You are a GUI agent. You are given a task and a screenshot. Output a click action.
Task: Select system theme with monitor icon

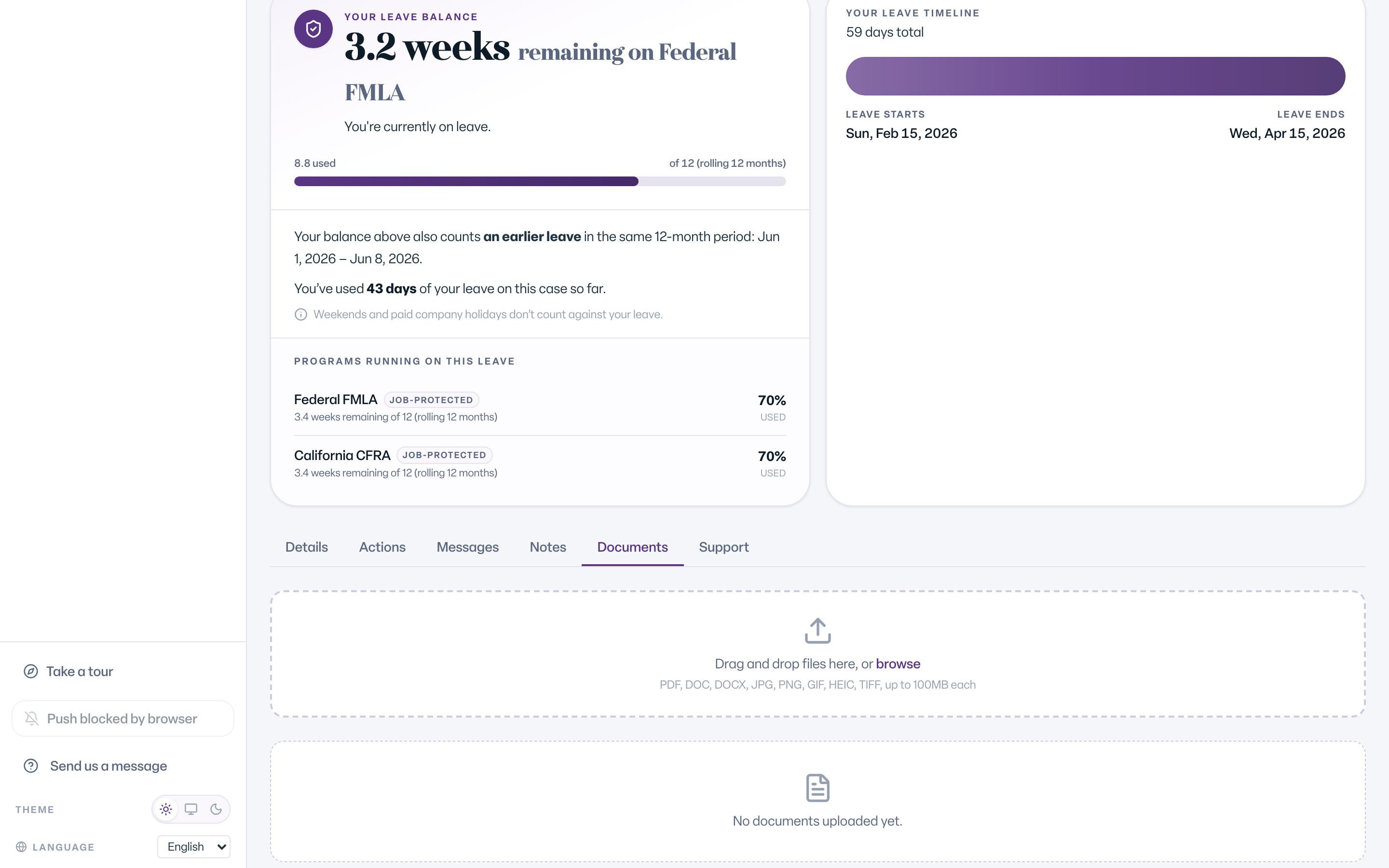point(191,810)
